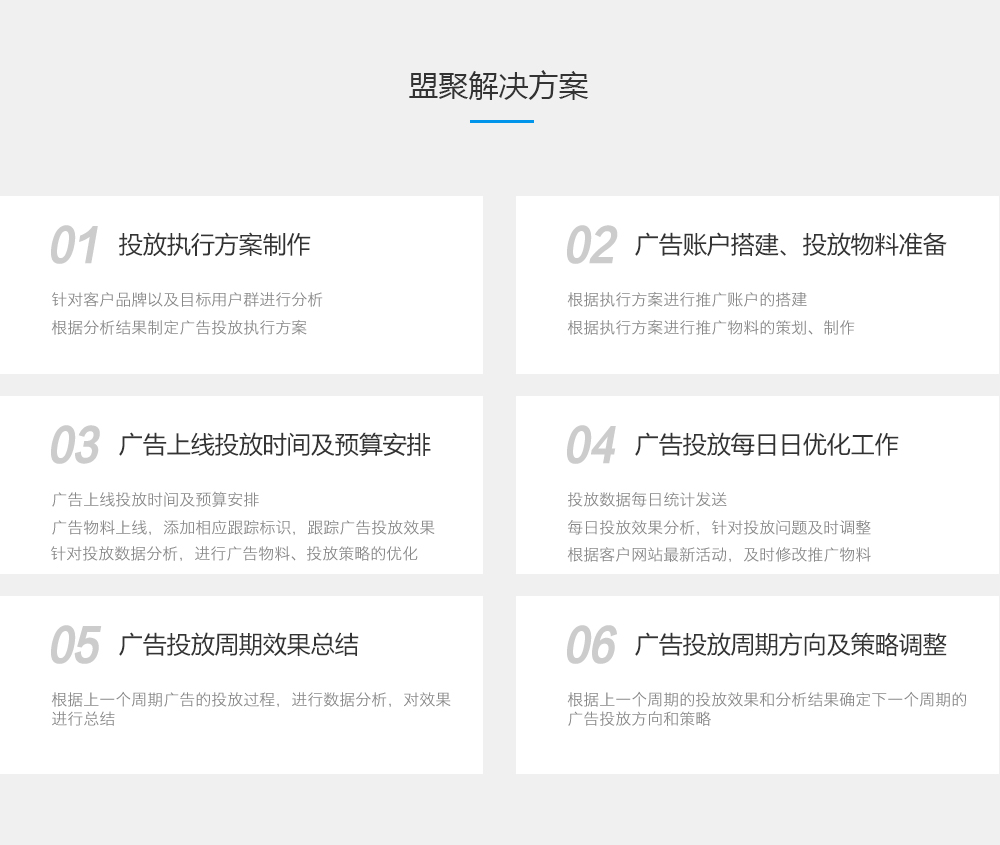Select the title 广告投放周期方向及策略调整
This screenshot has width=1000, height=845.
pyautogui.click(x=790, y=645)
